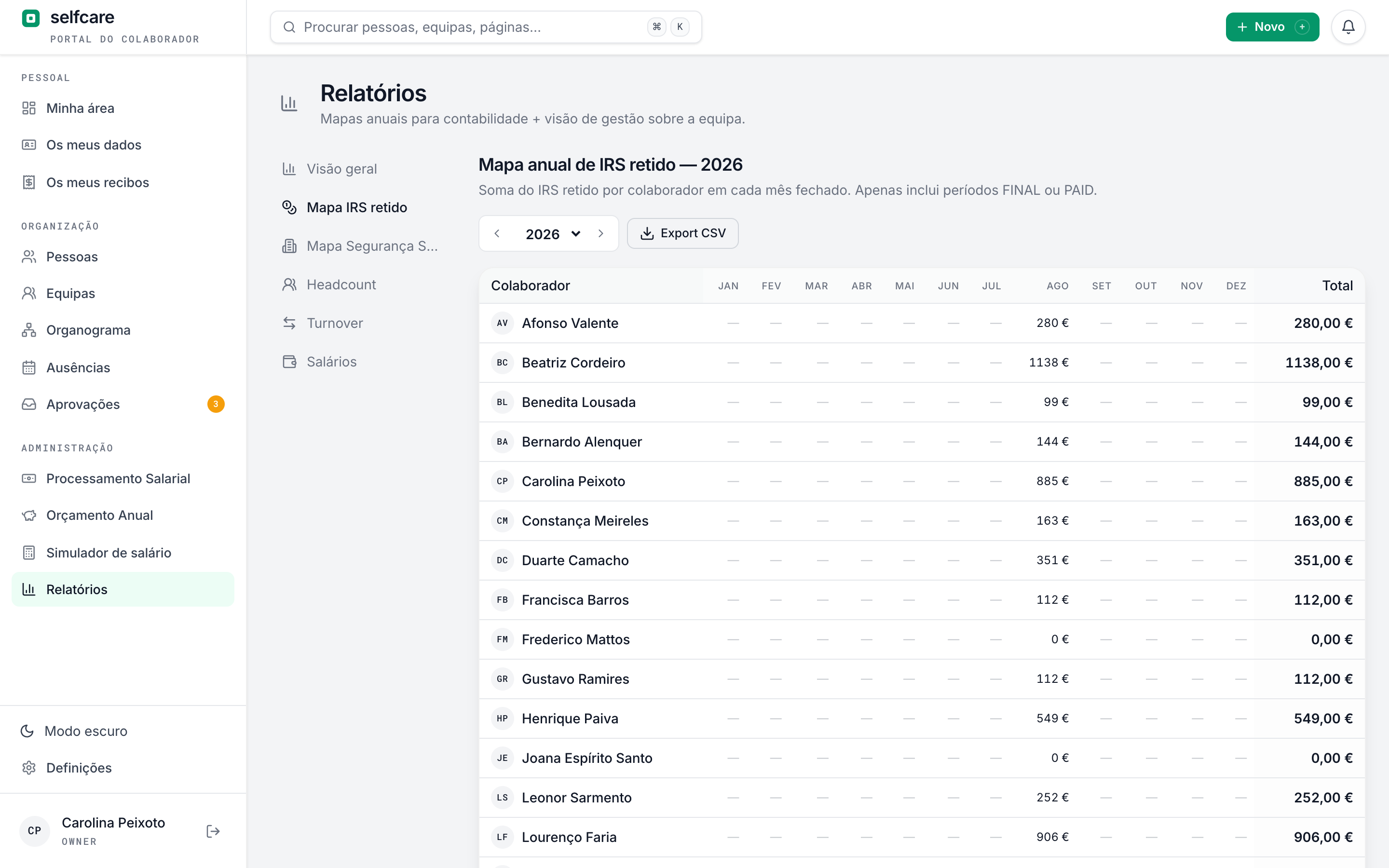This screenshot has width=1389, height=868.
Task: Click the Export CSV button
Action: (x=682, y=233)
